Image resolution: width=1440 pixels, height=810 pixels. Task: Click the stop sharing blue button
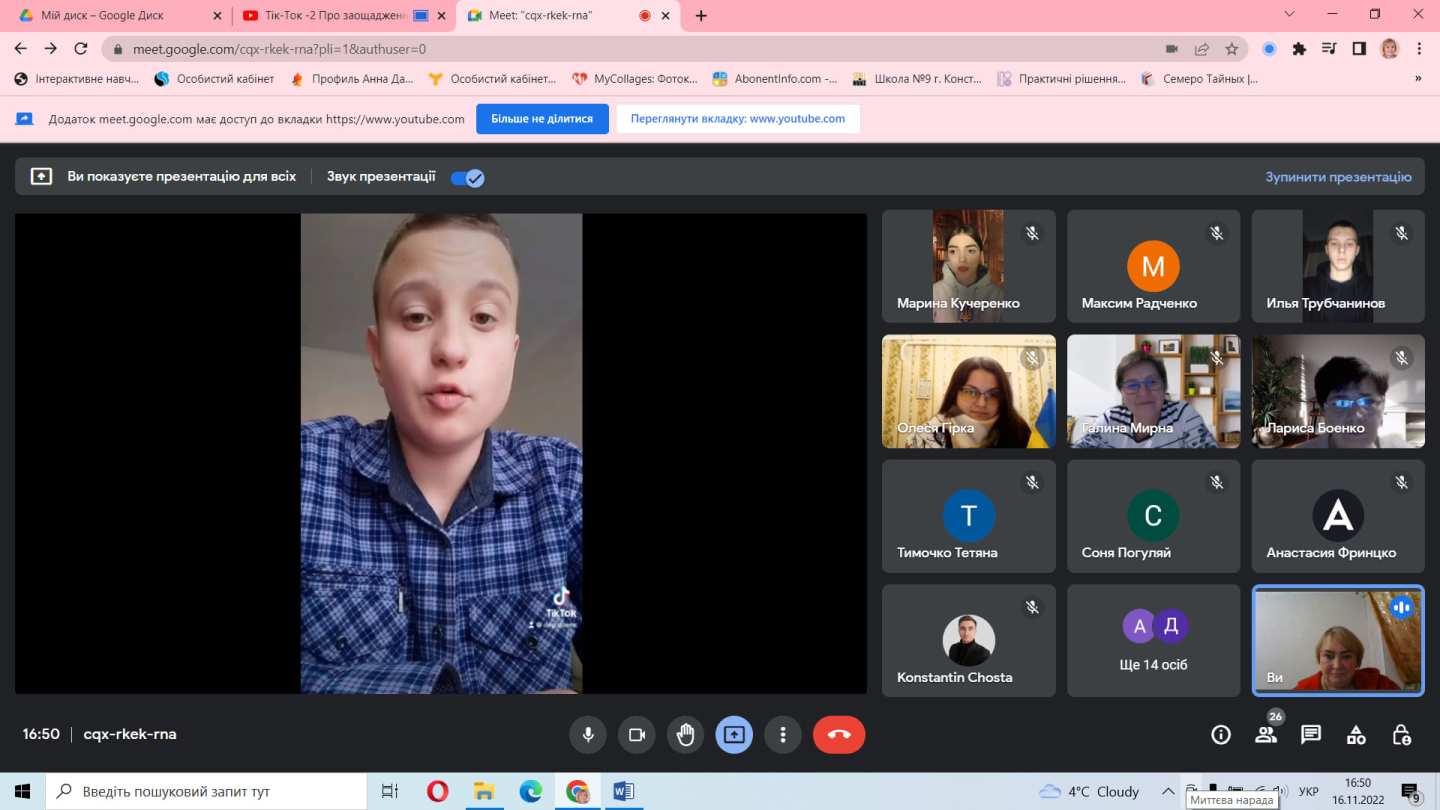click(542, 119)
